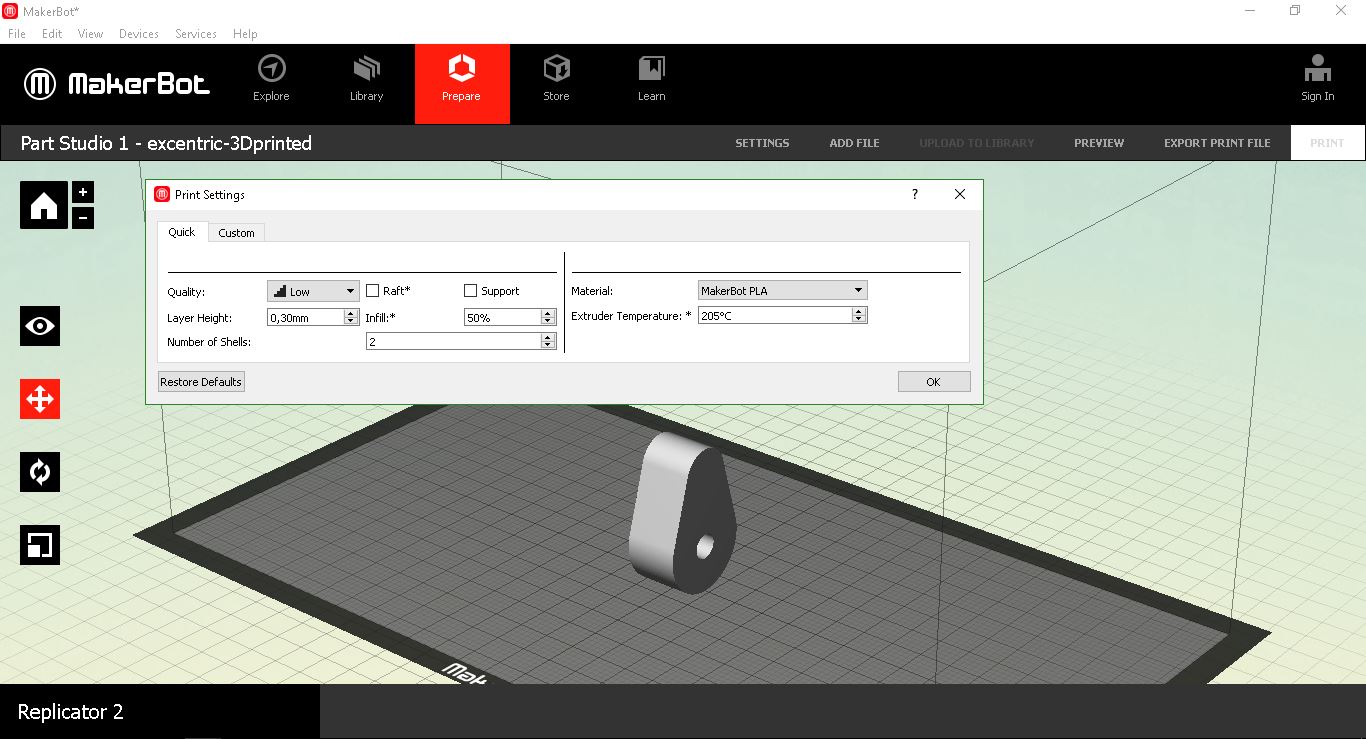Screen dimensions: 1366x739
Task: Open the Help menu
Action: pos(245,33)
